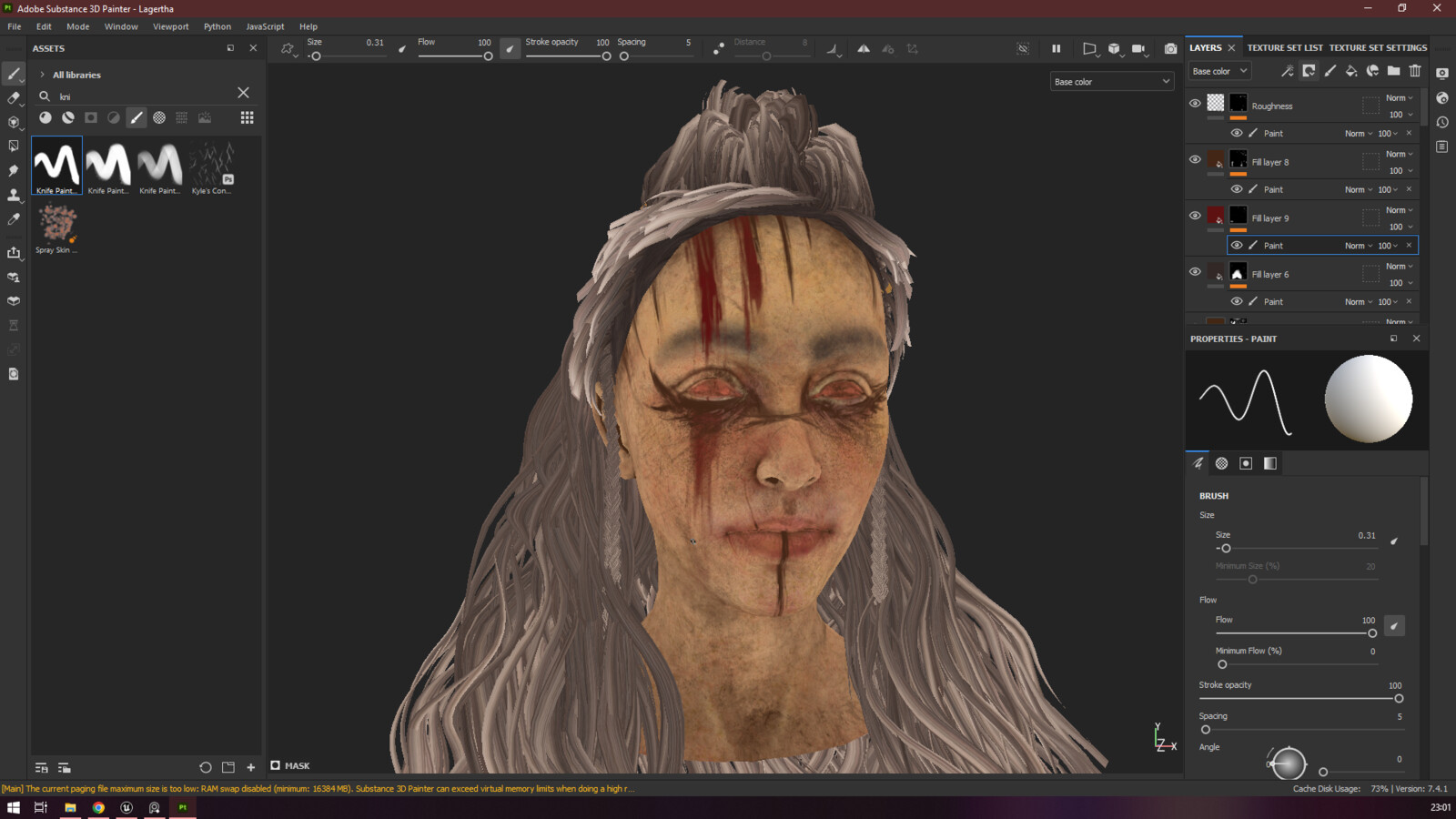This screenshot has width=1456, height=819.
Task: Hide Fill layer 9
Action: (x=1195, y=216)
